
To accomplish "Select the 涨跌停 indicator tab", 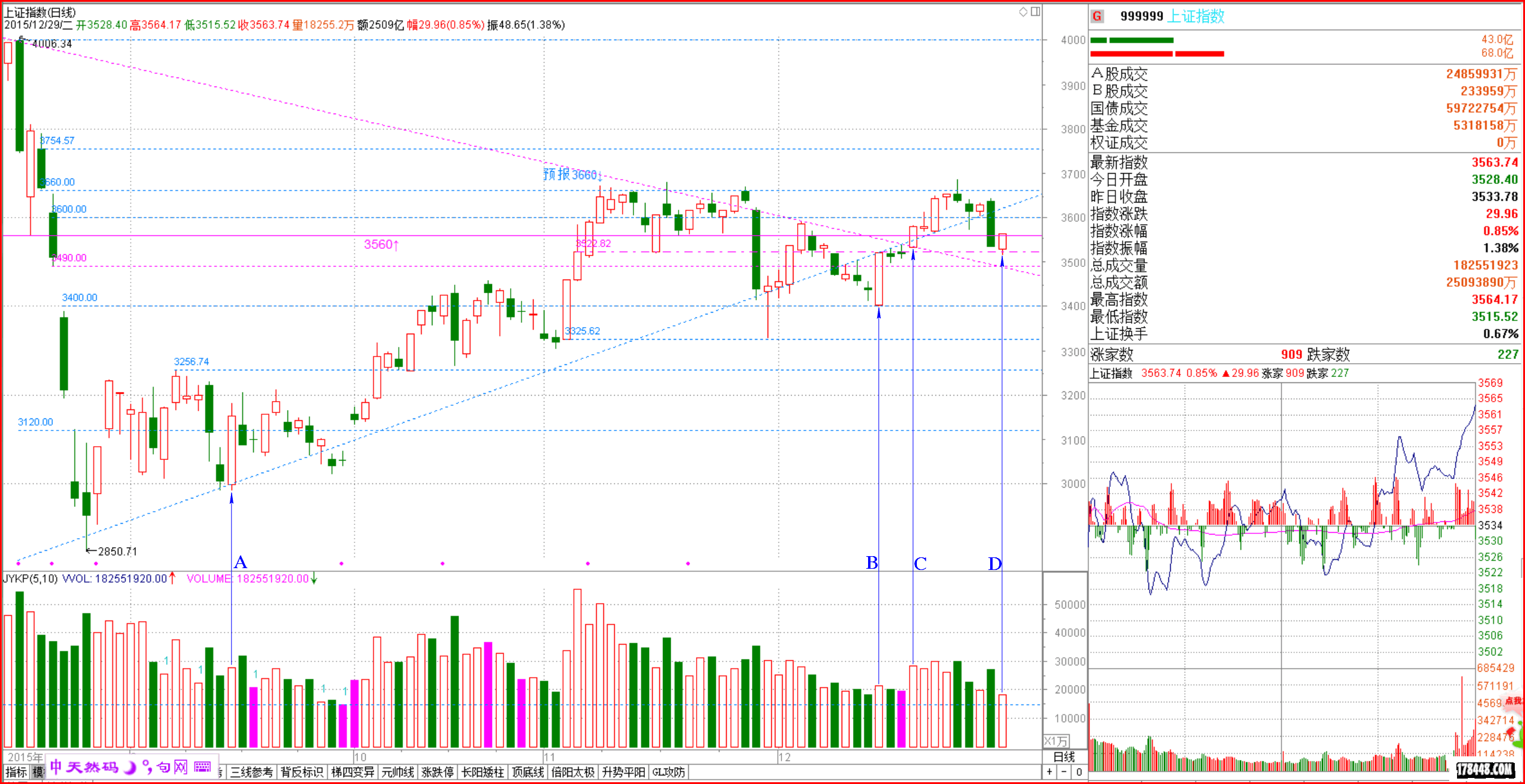I will click(x=437, y=772).
